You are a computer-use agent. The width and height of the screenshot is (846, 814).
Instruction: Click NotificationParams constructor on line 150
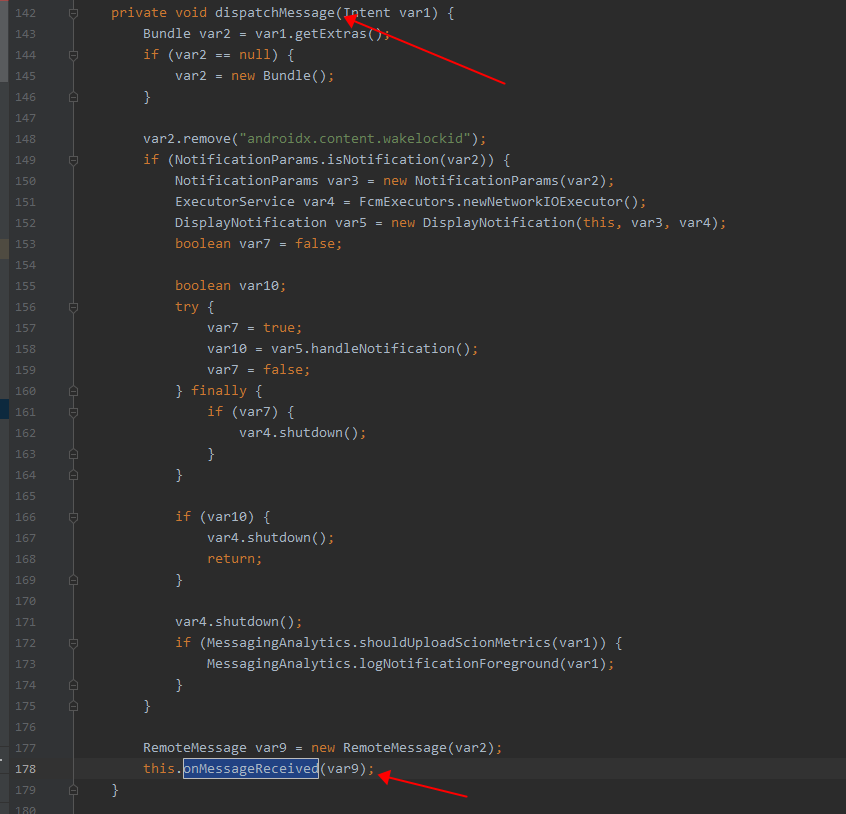[x=487, y=181]
